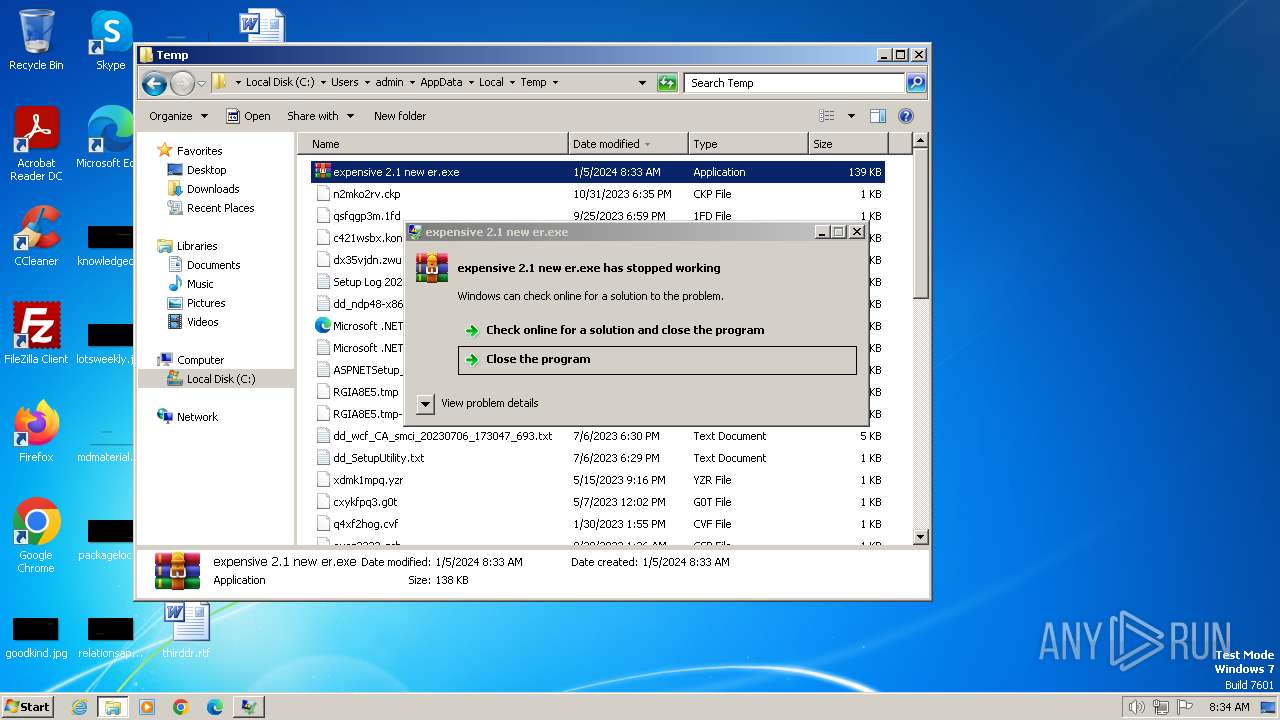Sort by Size column header

848,144
